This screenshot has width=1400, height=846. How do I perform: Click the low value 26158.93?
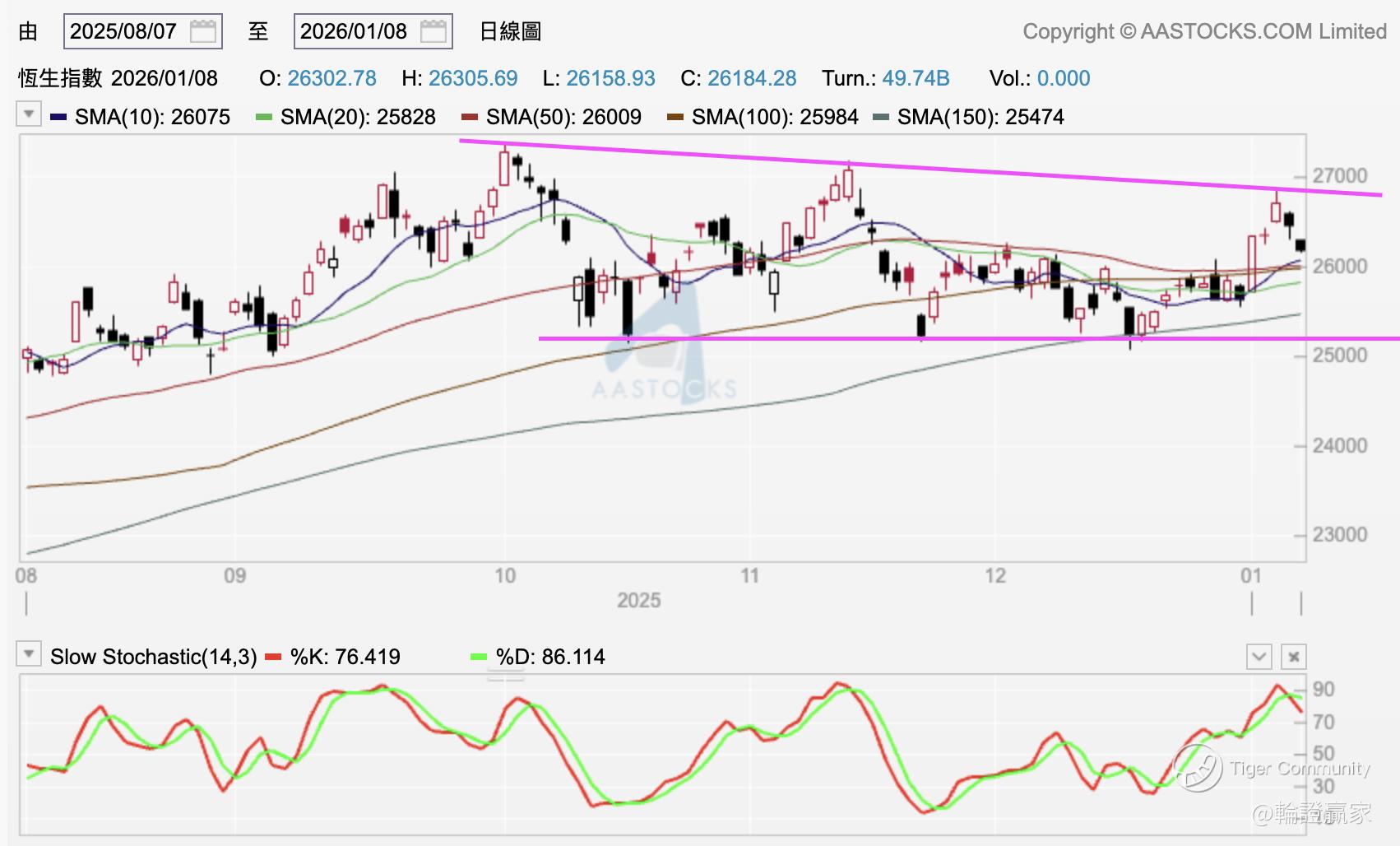tap(610, 78)
